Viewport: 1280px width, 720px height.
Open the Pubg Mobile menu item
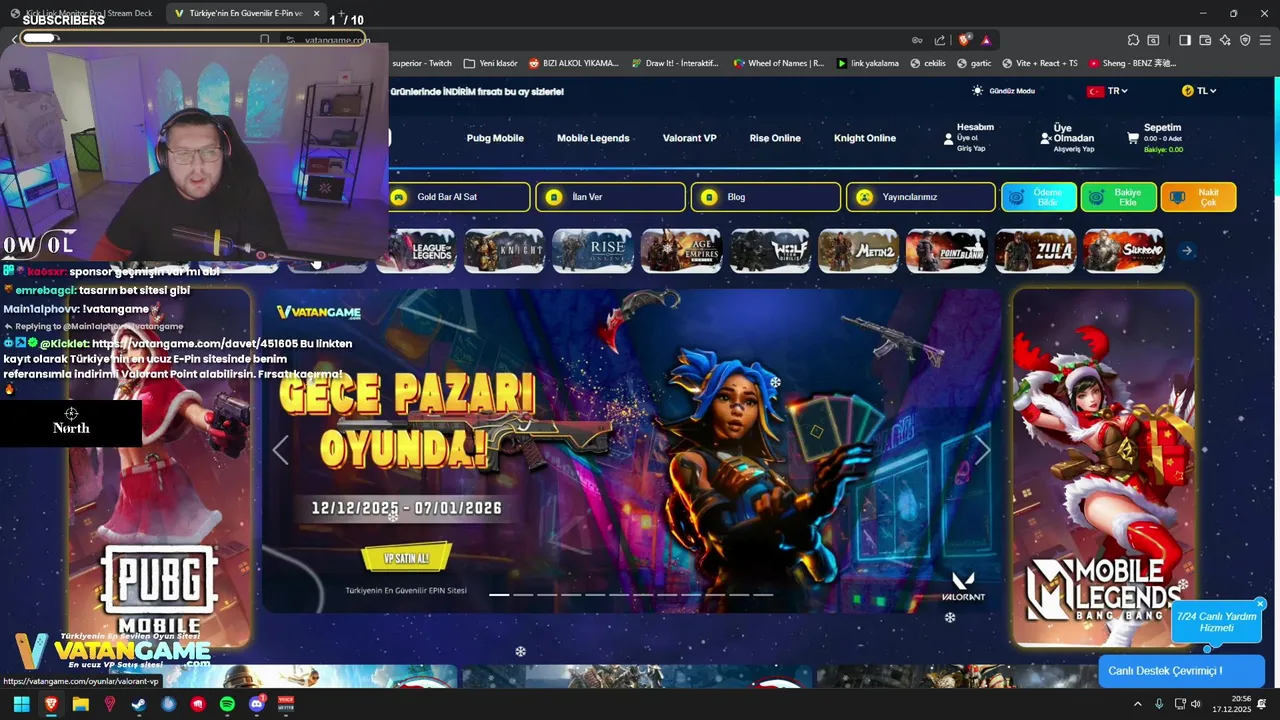click(495, 138)
